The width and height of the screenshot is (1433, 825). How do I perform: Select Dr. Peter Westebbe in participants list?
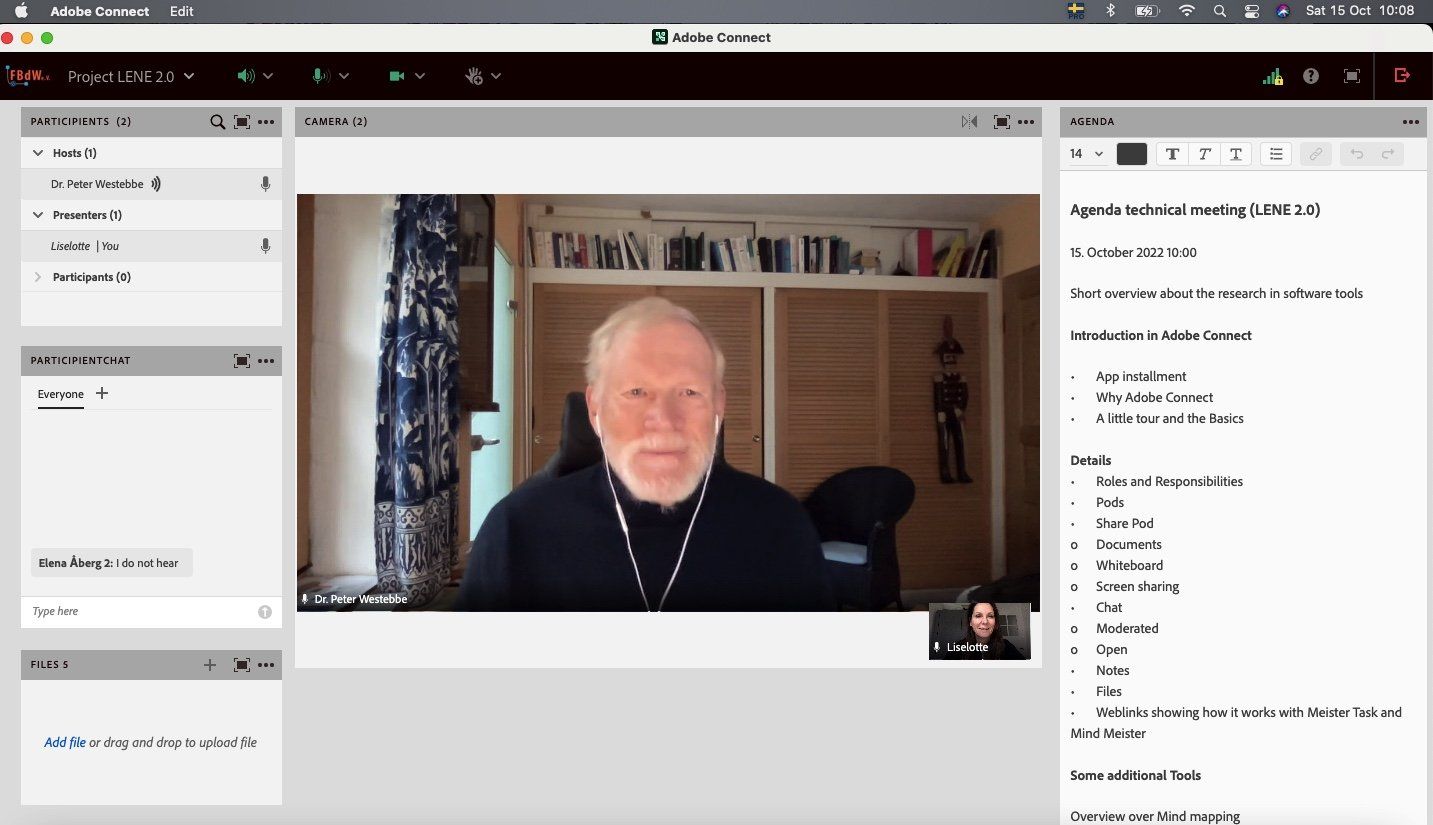151,184
